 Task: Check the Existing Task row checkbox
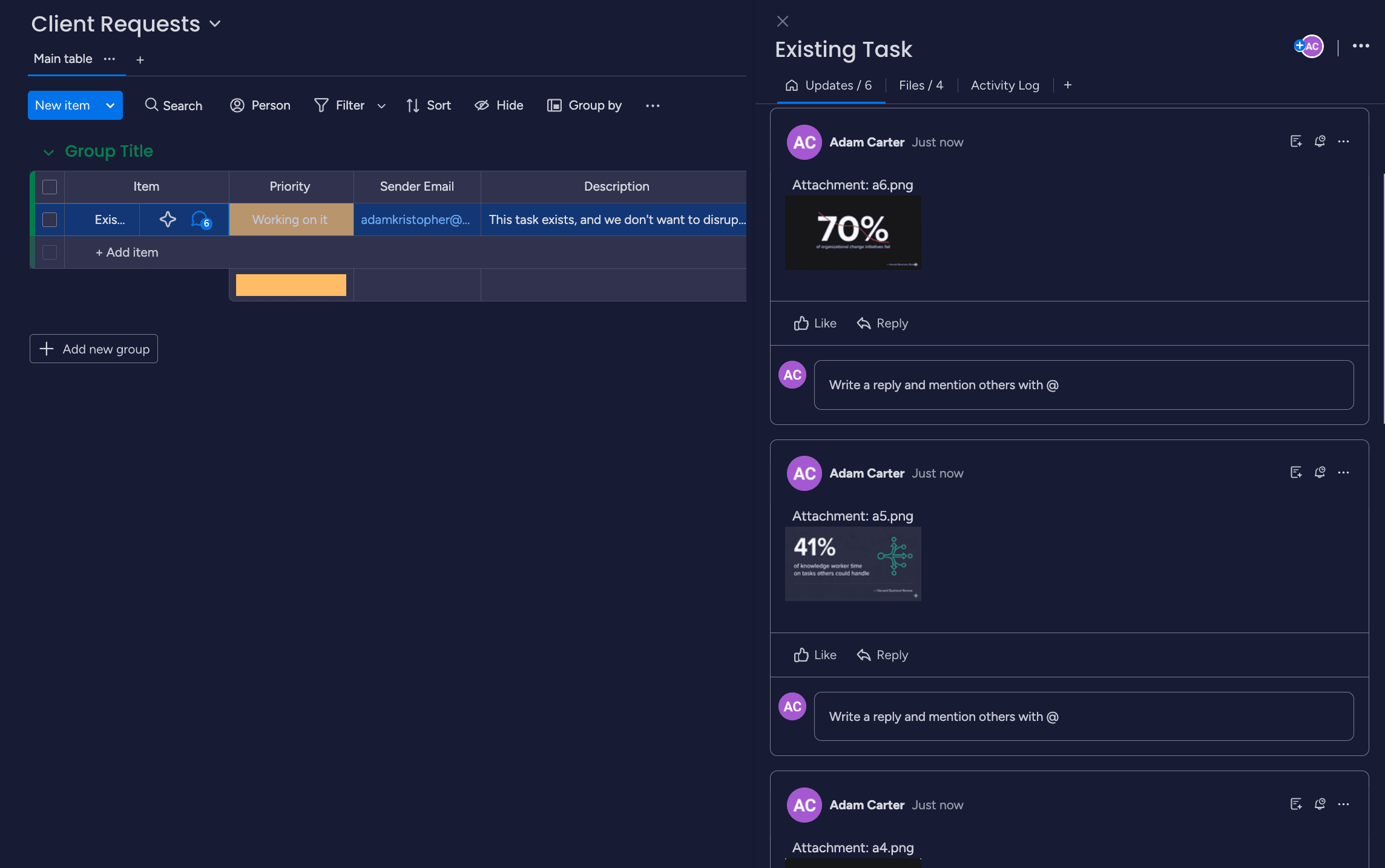(x=50, y=219)
